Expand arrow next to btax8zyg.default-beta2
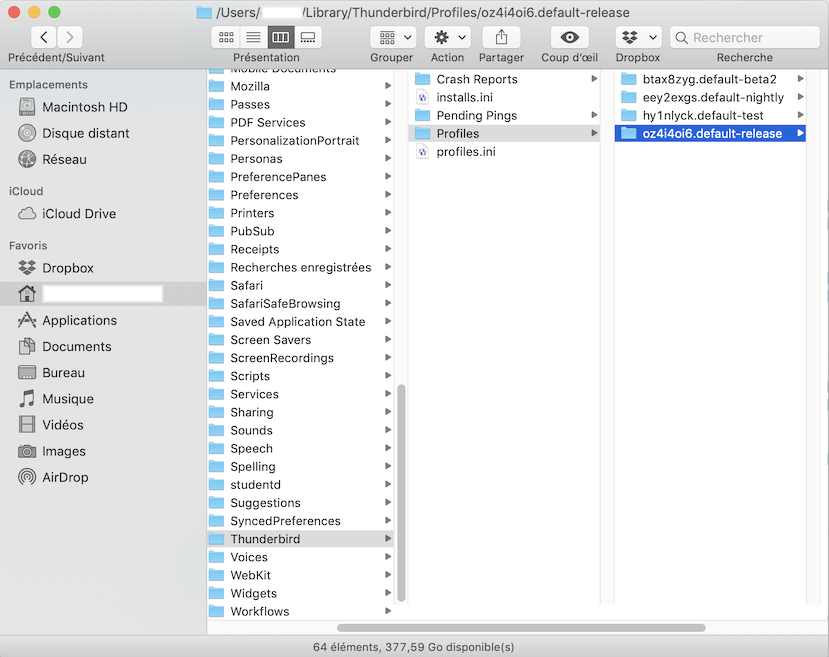The image size is (829, 657). pos(800,79)
